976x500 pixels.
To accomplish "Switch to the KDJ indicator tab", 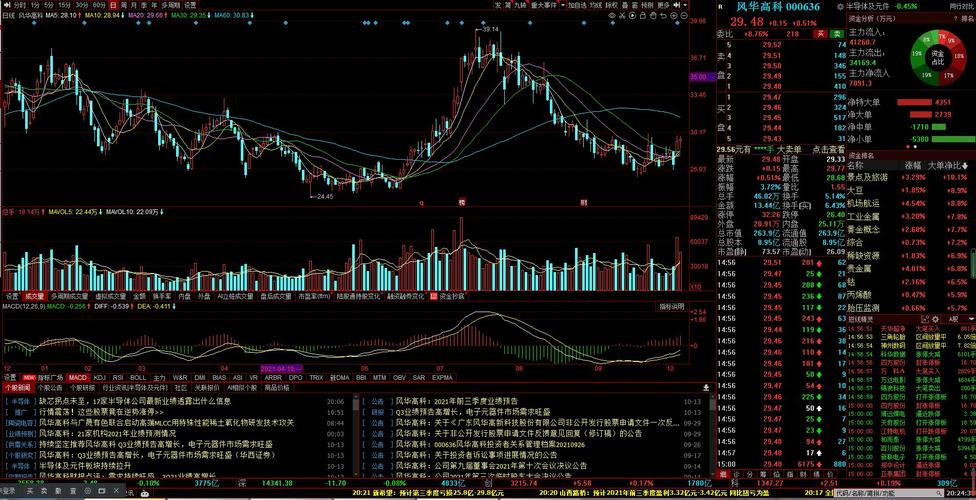I will coord(100,377).
